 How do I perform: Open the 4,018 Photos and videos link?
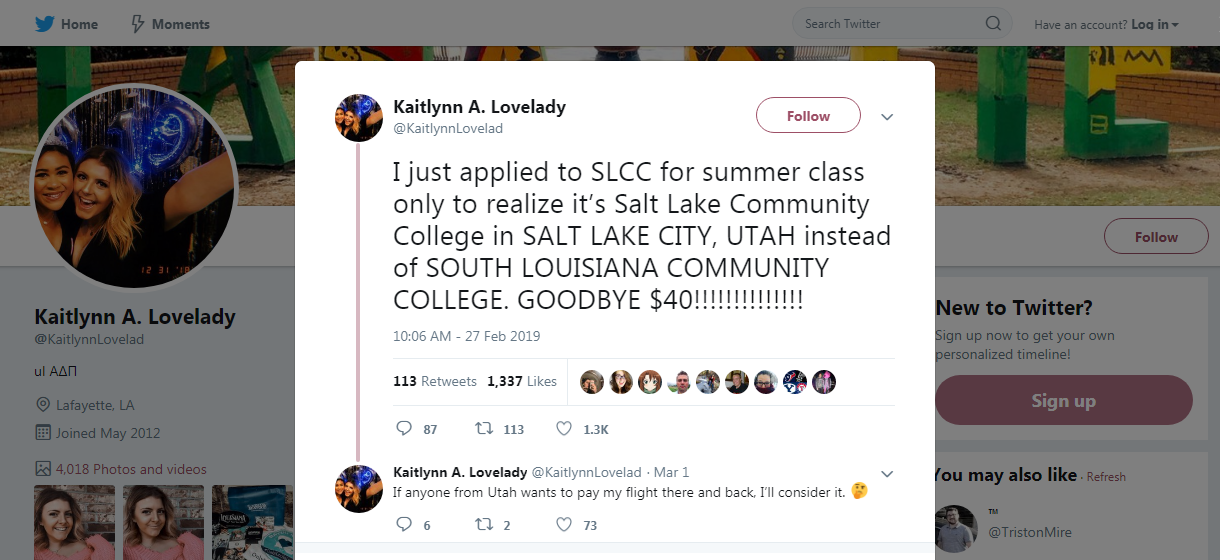pyautogui.click(x=131, y=469)
